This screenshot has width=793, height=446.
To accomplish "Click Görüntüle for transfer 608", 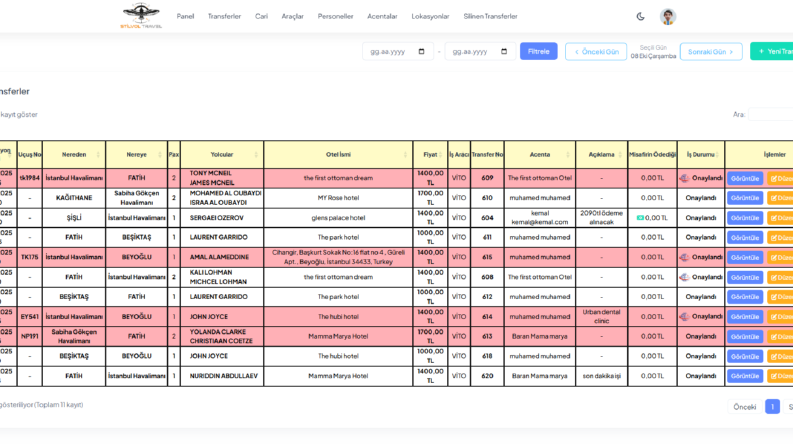I will coord(745,277).
